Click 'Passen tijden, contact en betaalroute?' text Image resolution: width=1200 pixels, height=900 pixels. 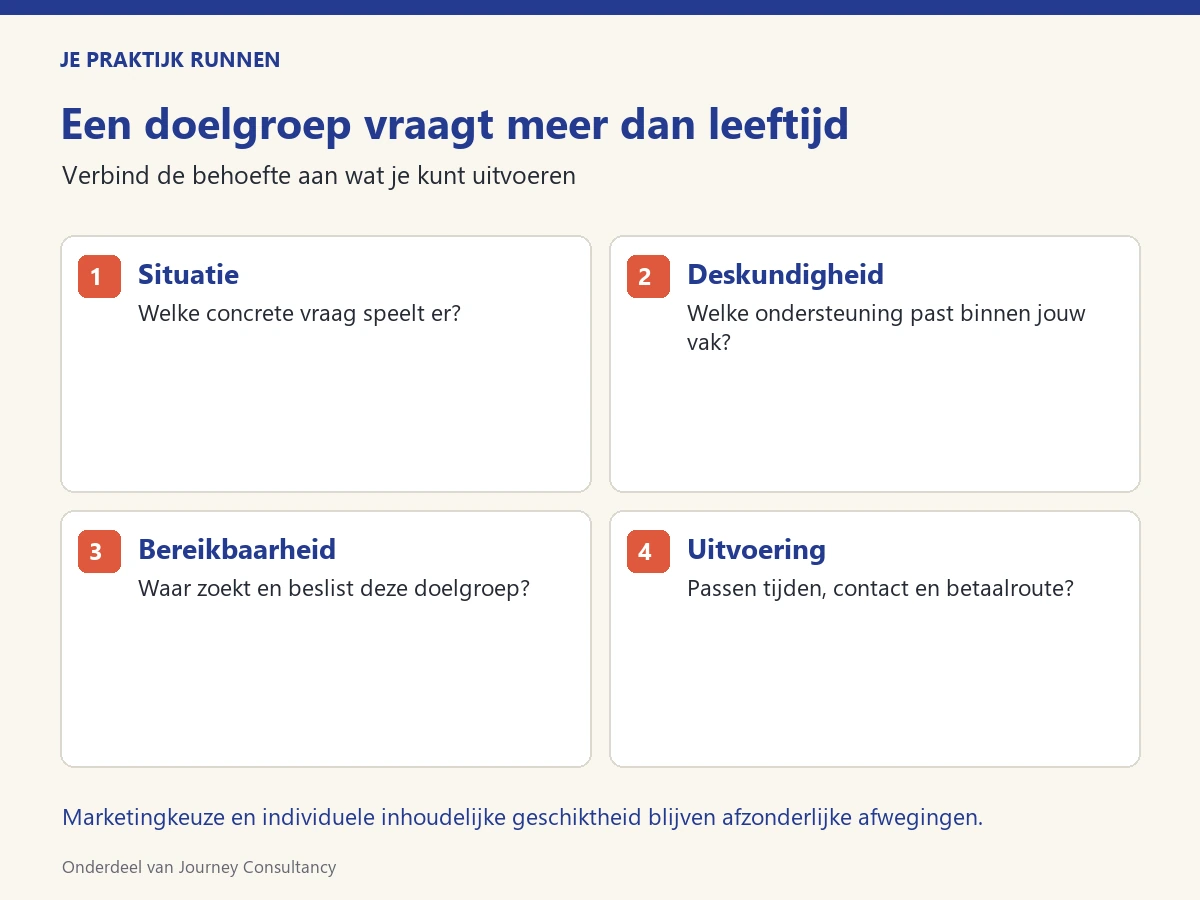880,588
